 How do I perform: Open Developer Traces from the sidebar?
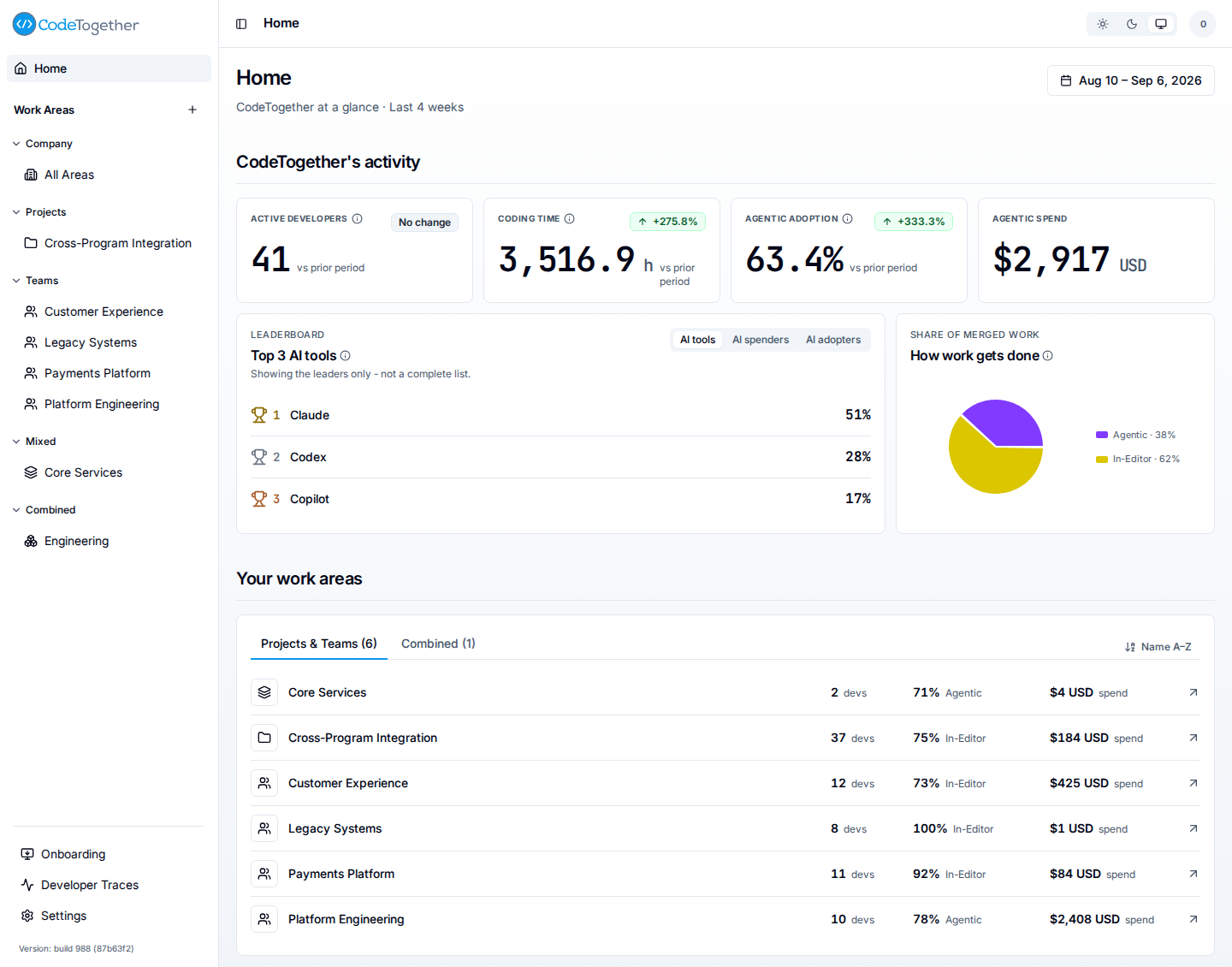(x=109, y=885)
